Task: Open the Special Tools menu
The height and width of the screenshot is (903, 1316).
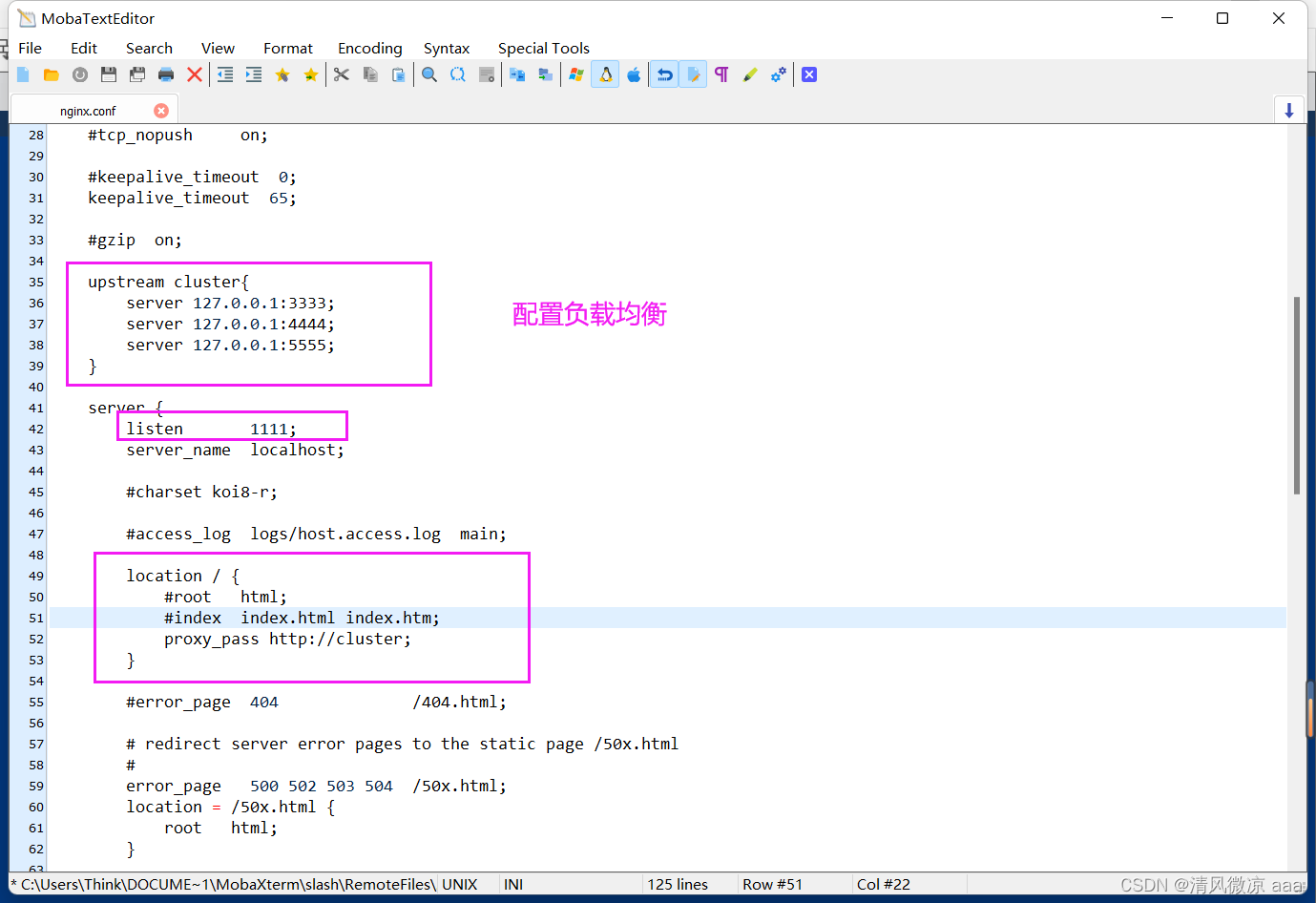Action: pos(544,48)
